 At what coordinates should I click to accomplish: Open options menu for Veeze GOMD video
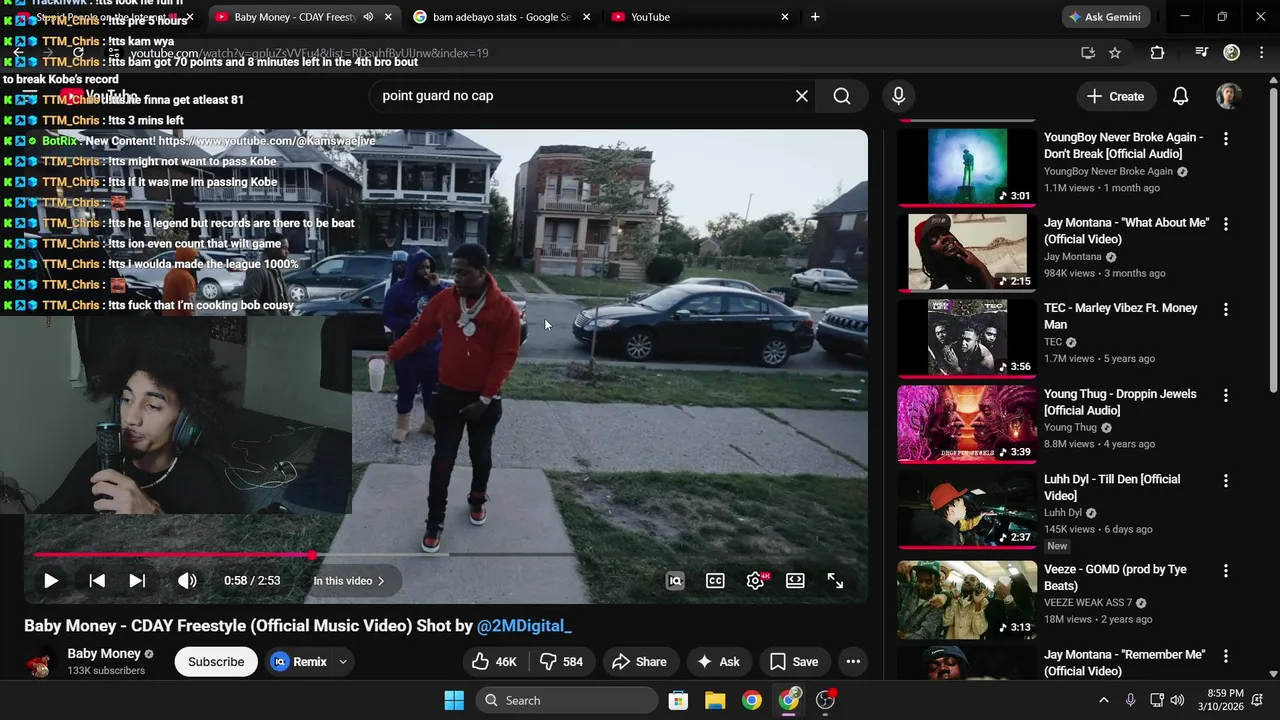tap(1226, 571)
